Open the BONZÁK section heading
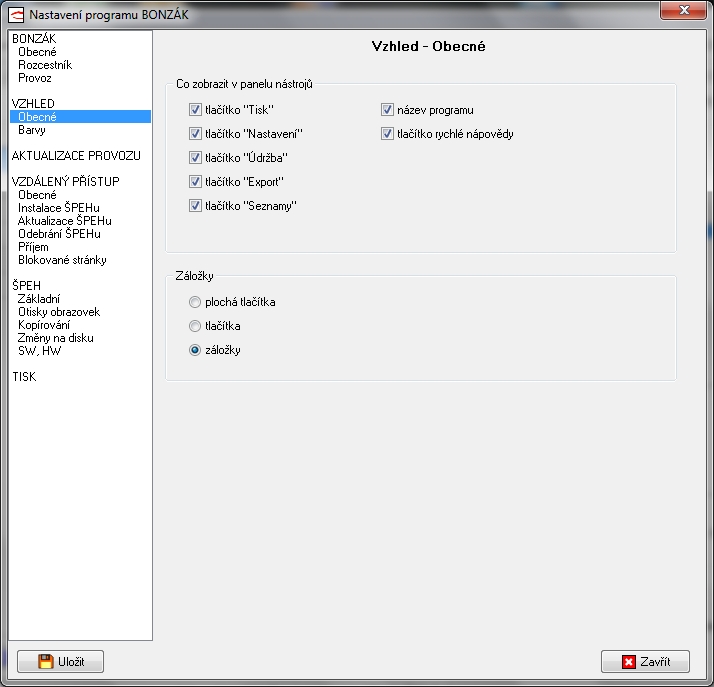The height and width of the screenshot is (687, 714). pos(34,39)
